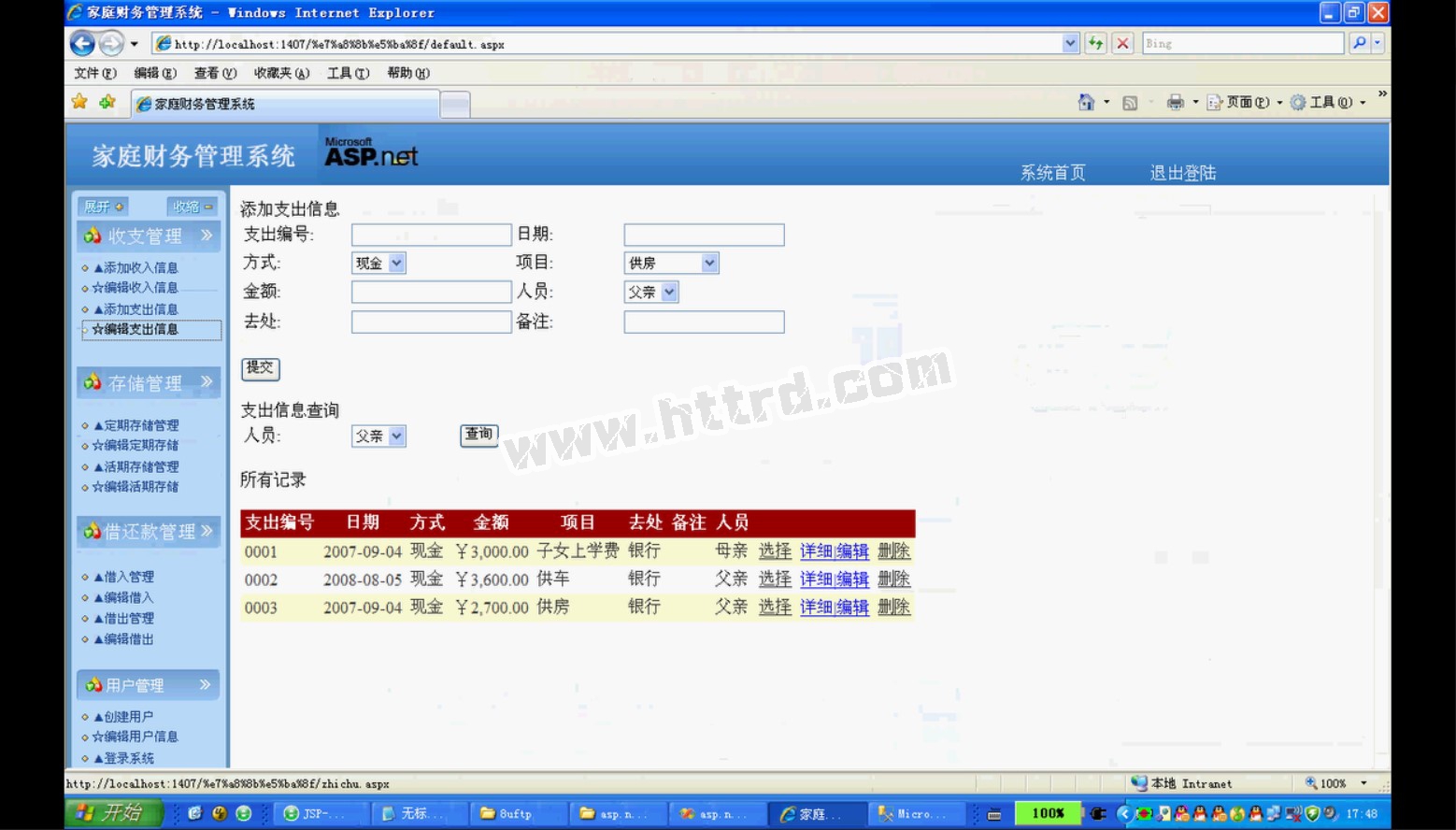
Task: Click the Home icon in the toolbar
Action: point(1086,102)
